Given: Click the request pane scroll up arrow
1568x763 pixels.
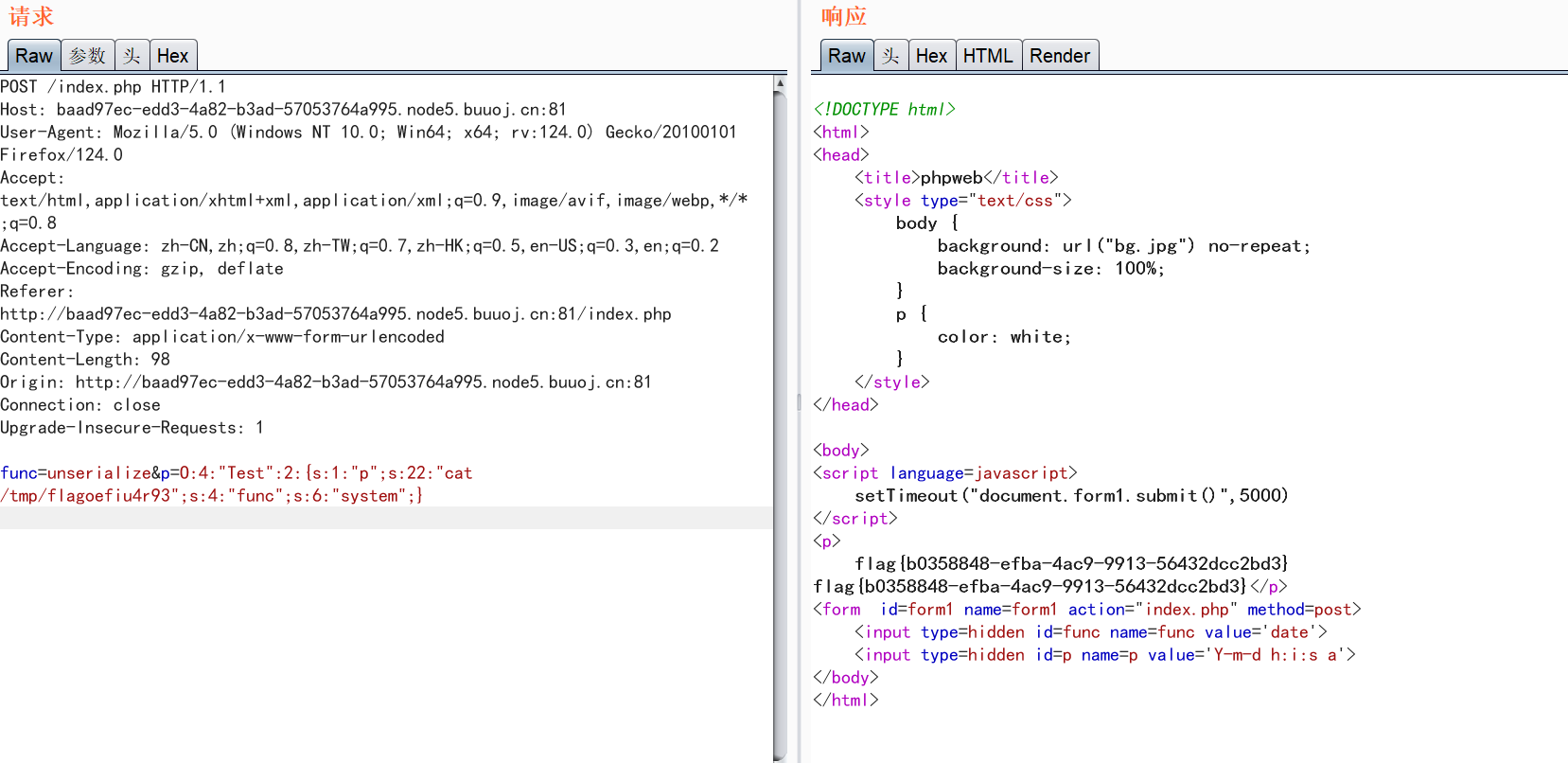Looking at the screenshot, I should (x=780, y=83).
